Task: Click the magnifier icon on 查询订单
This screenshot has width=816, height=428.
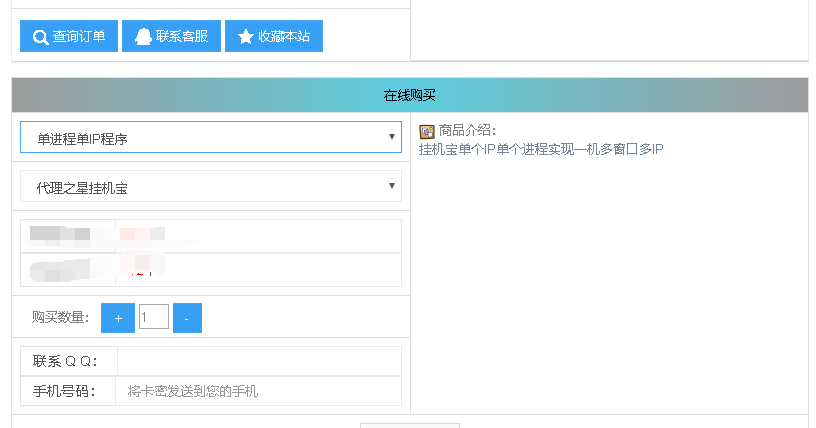Action: tap(40, 37)
